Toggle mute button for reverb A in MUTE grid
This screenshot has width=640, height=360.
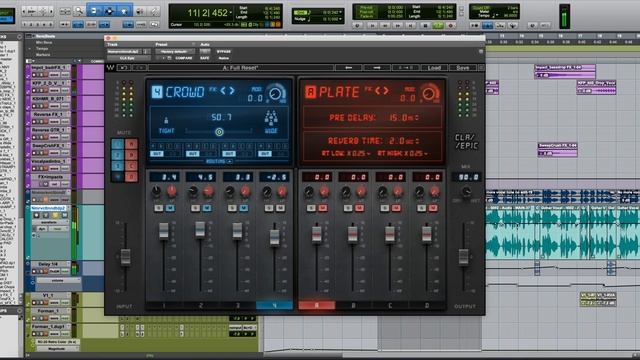[x=131, y=144]
